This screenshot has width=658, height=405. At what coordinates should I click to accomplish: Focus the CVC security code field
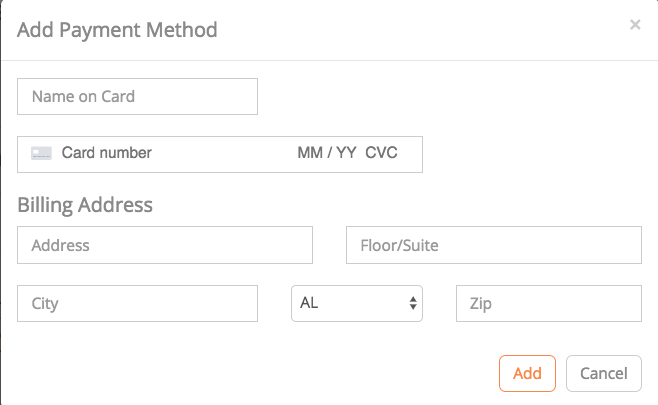[x=381, y=154]
